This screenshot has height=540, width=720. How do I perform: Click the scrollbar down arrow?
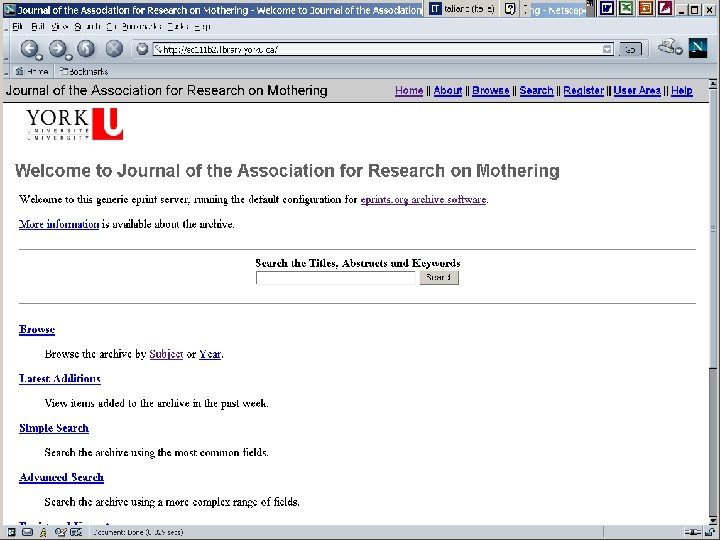click(x=713, y=520)
